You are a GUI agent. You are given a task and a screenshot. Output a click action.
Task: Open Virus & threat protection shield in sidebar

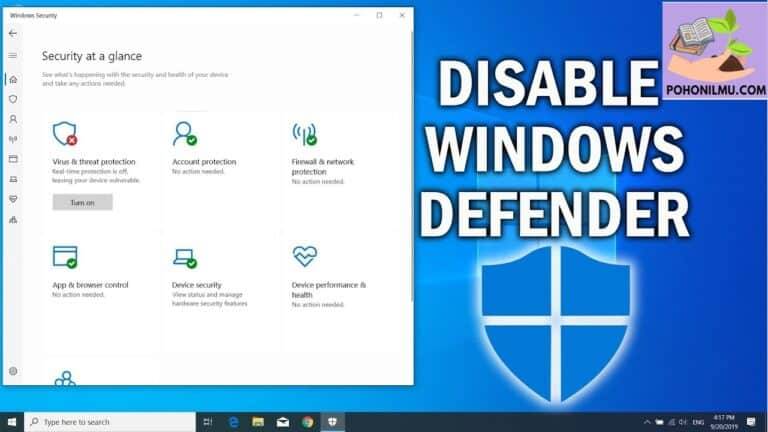point(13,99)
